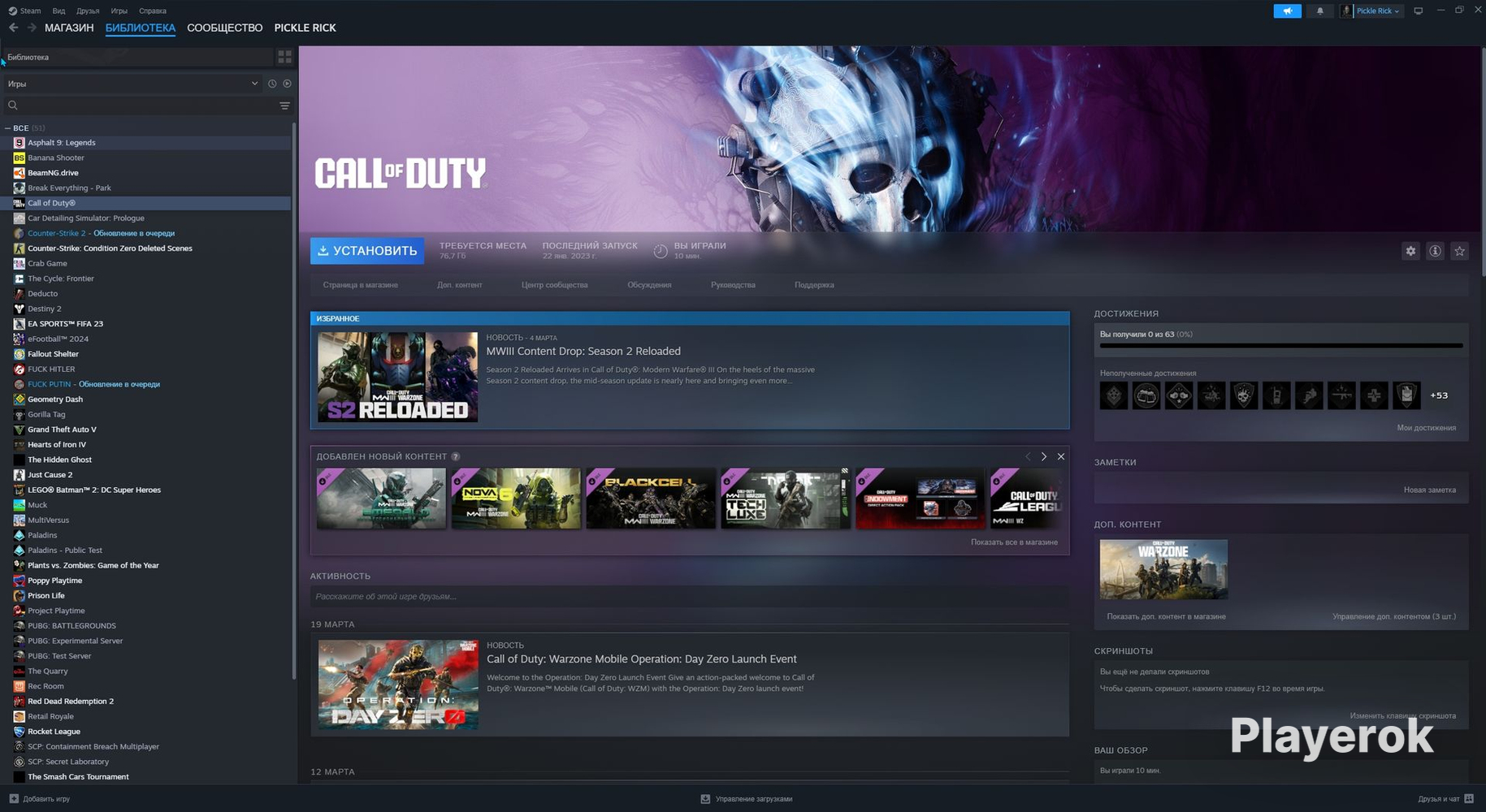This screenshot has width=1486, height=812.
Task: Go to the МАГАЗИН tab
Action: pos(69,28)
